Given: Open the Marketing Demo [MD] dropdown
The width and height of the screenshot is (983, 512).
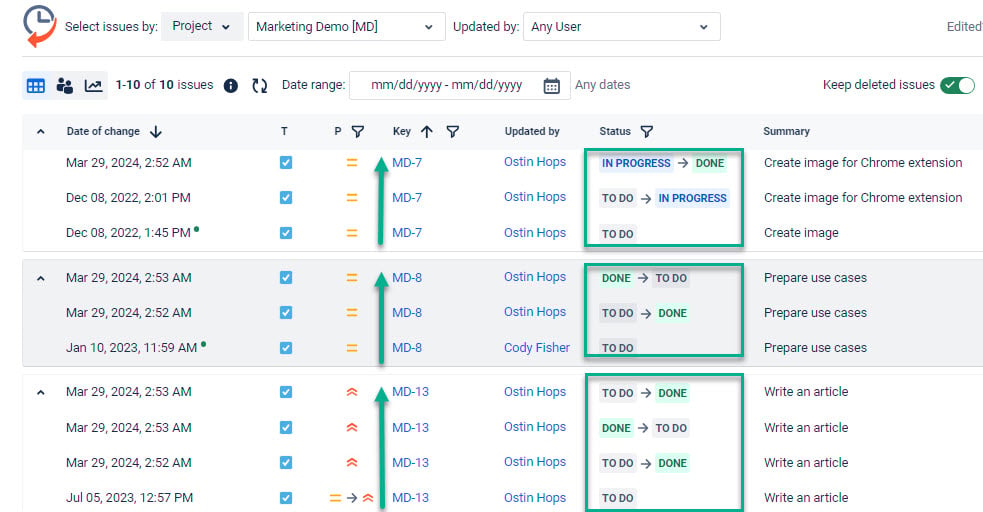Looking at the screenshot, I should [347, 27].
